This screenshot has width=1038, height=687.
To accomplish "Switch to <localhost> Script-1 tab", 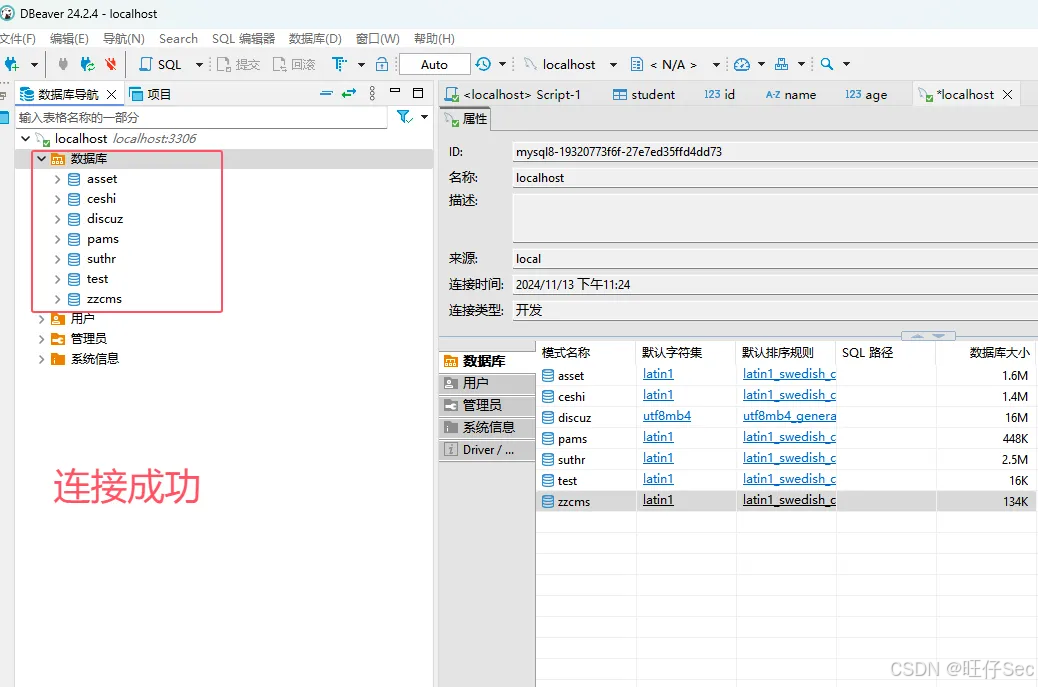I will 514,95.
